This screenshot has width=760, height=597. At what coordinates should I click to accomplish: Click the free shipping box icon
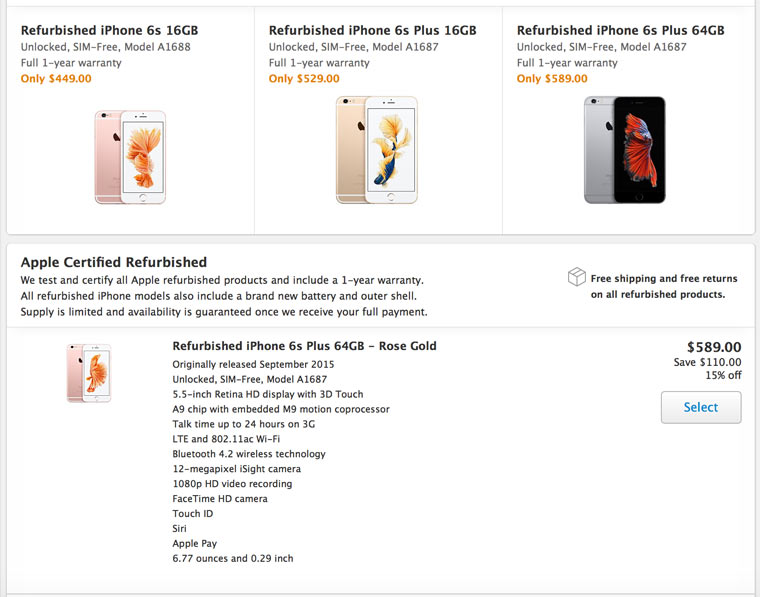[x=576, y=277]
